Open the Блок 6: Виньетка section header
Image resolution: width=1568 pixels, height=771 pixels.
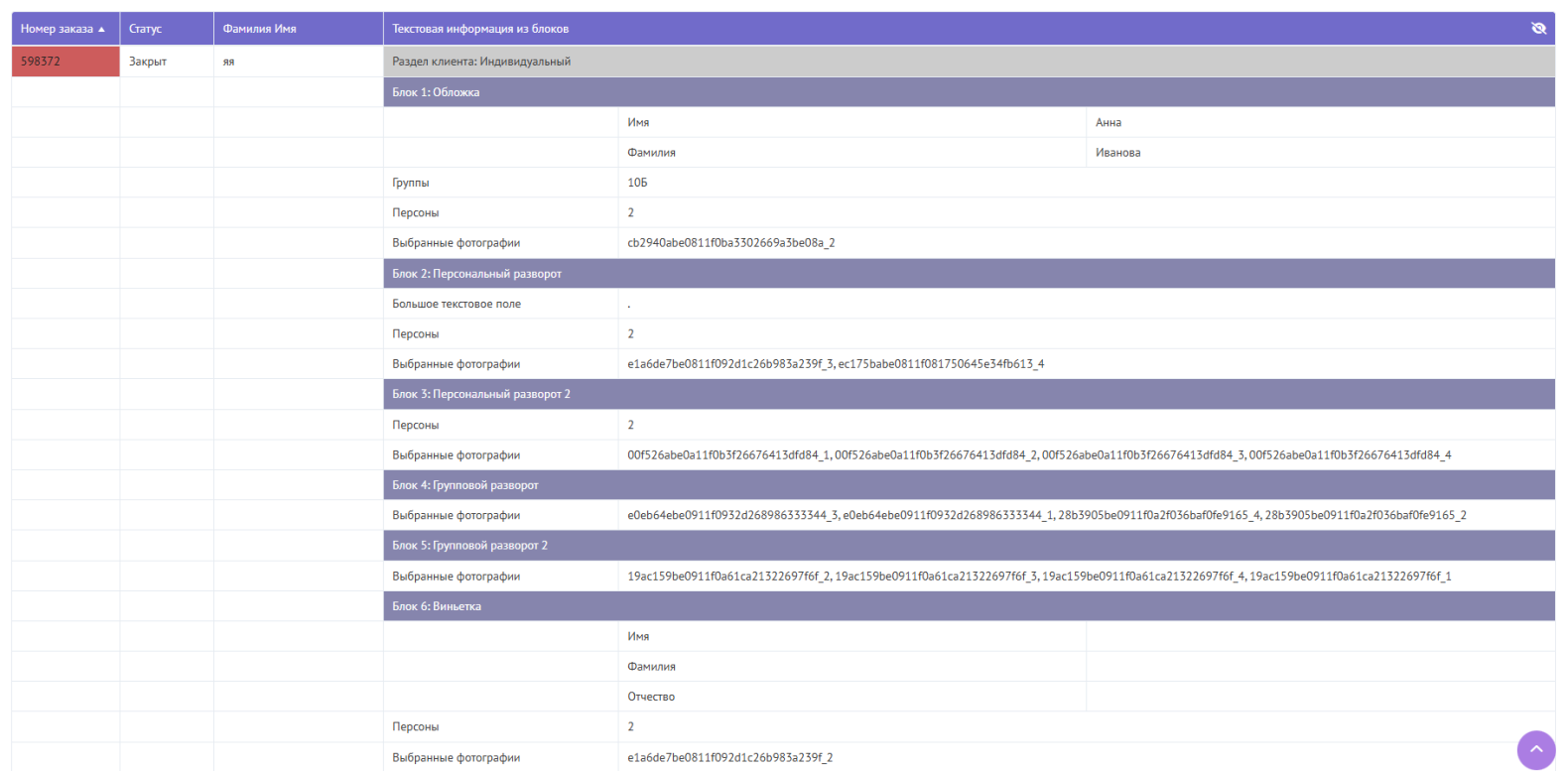pyautogui.click(x=437, y=606)
